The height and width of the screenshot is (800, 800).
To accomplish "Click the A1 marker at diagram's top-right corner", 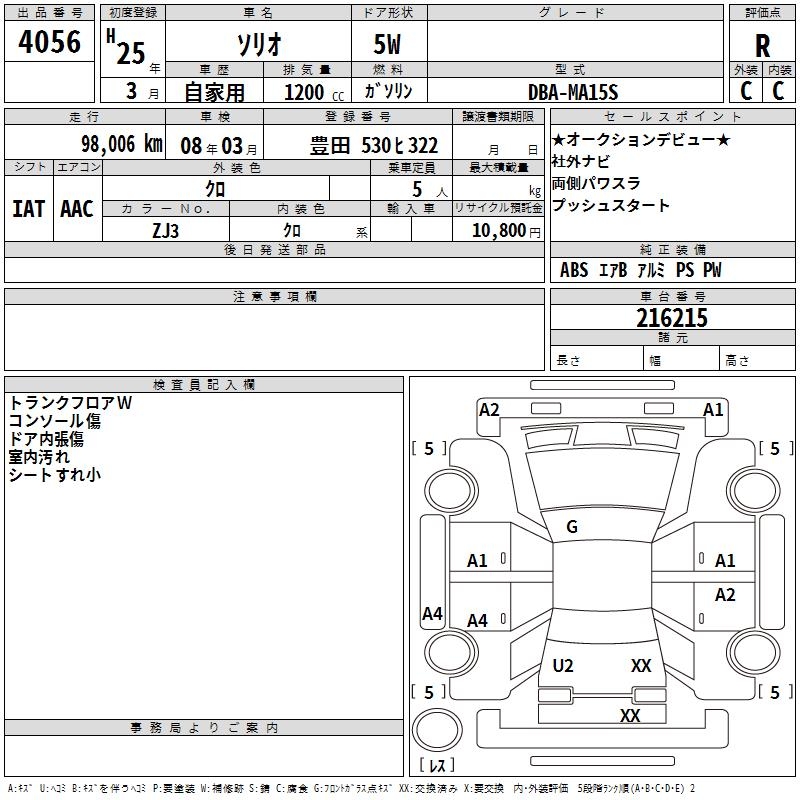I will click(713, 410).
